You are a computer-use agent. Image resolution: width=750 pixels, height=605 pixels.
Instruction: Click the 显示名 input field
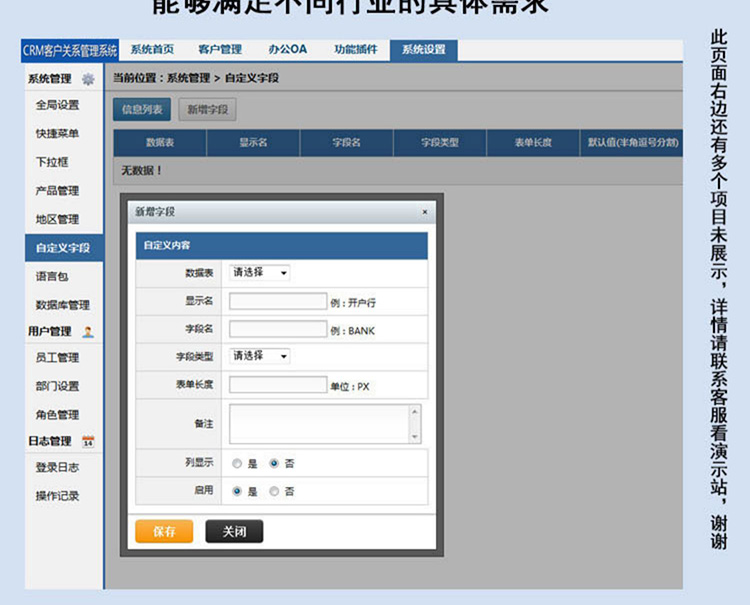[277, 301]
